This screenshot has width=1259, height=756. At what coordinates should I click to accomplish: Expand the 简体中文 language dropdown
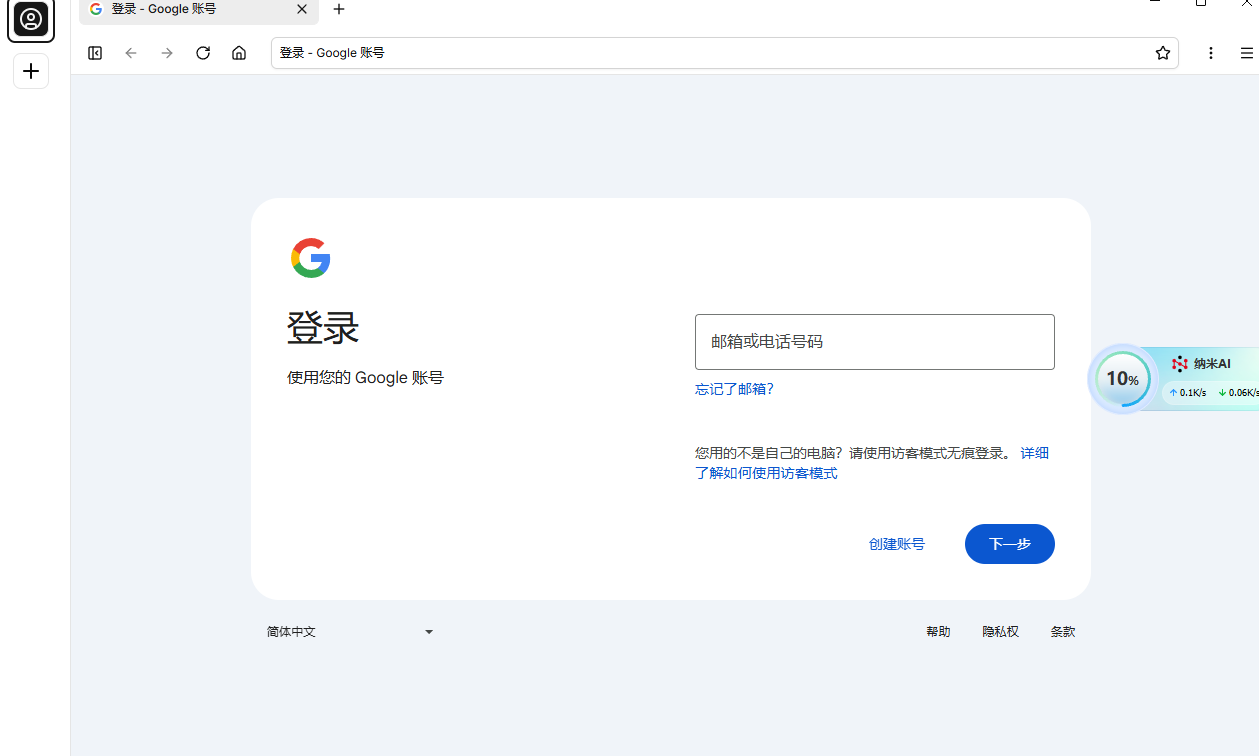pyautogui.click(x=350, y=632)
